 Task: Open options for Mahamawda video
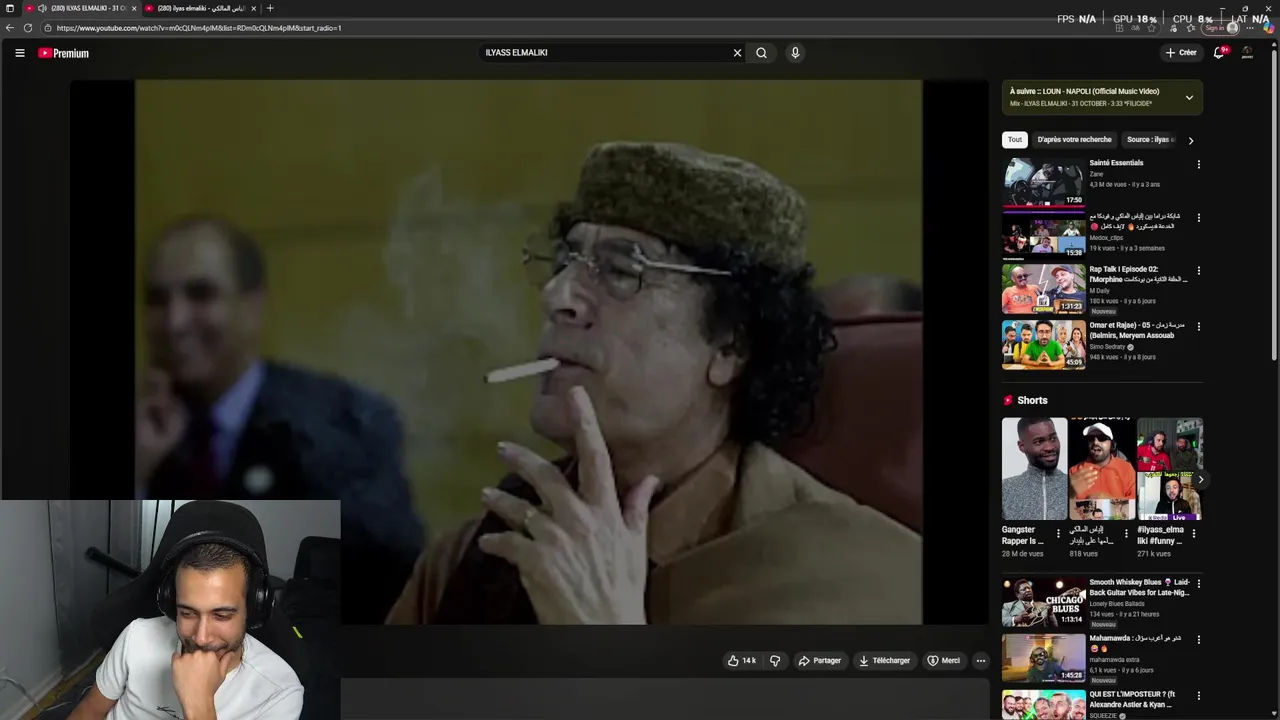[x=1199, y=640]
